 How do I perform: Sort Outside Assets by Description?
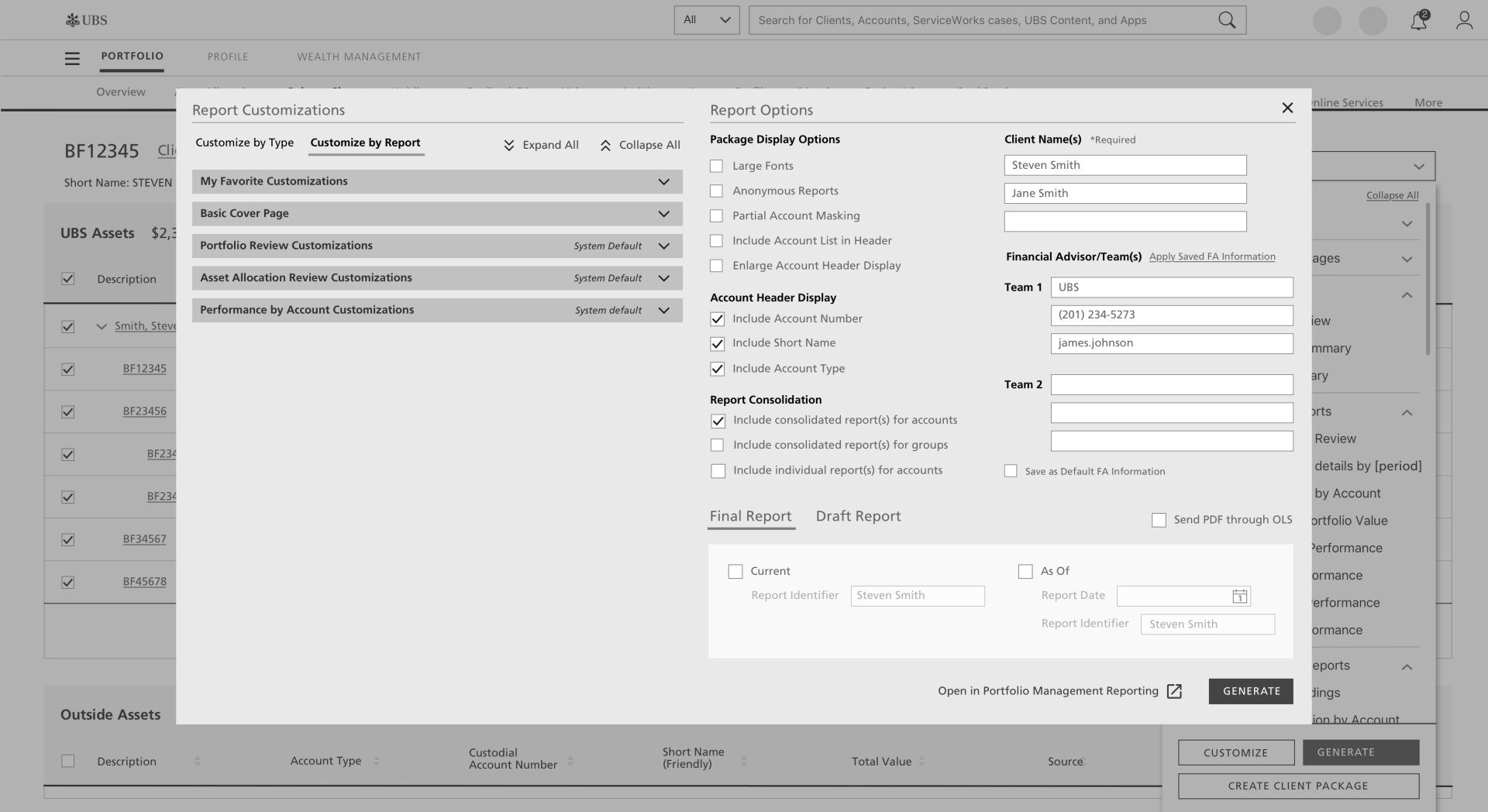198,762
